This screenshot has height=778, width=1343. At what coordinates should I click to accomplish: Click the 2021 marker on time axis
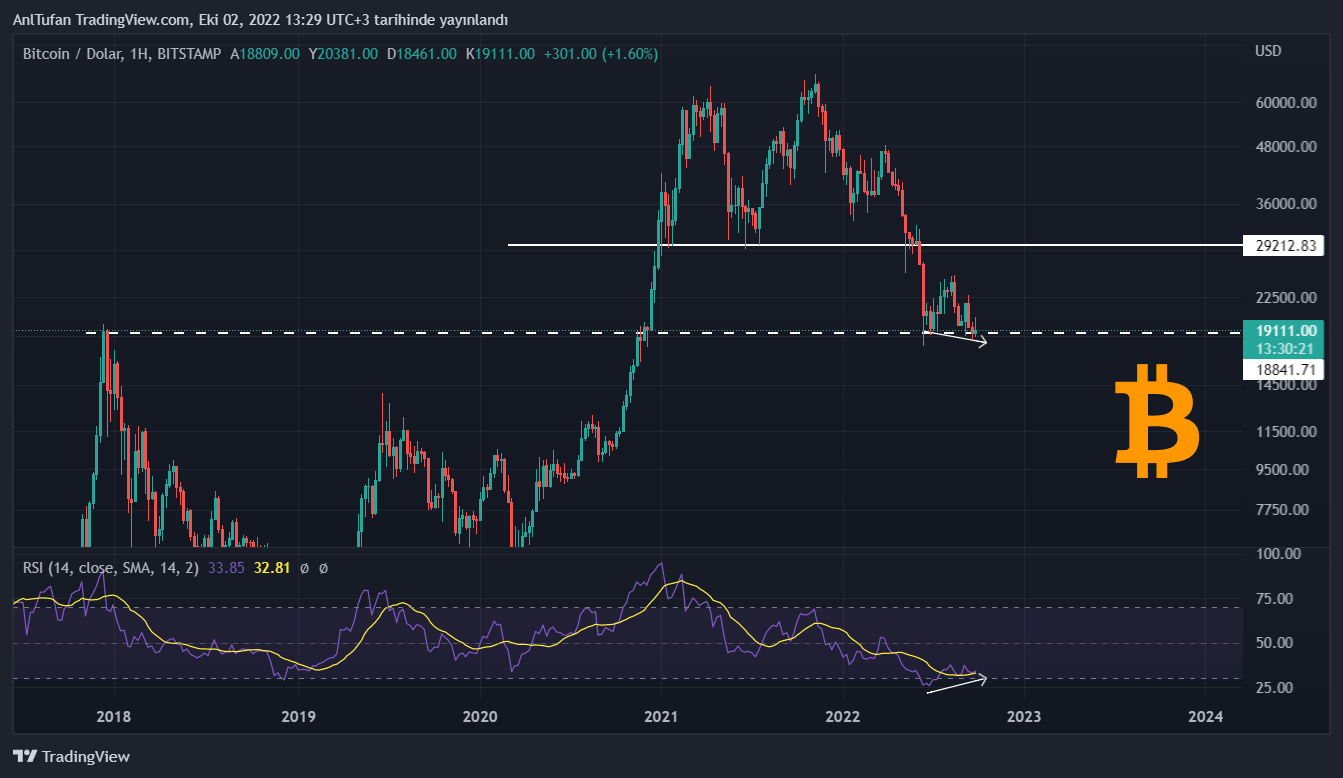660,716
